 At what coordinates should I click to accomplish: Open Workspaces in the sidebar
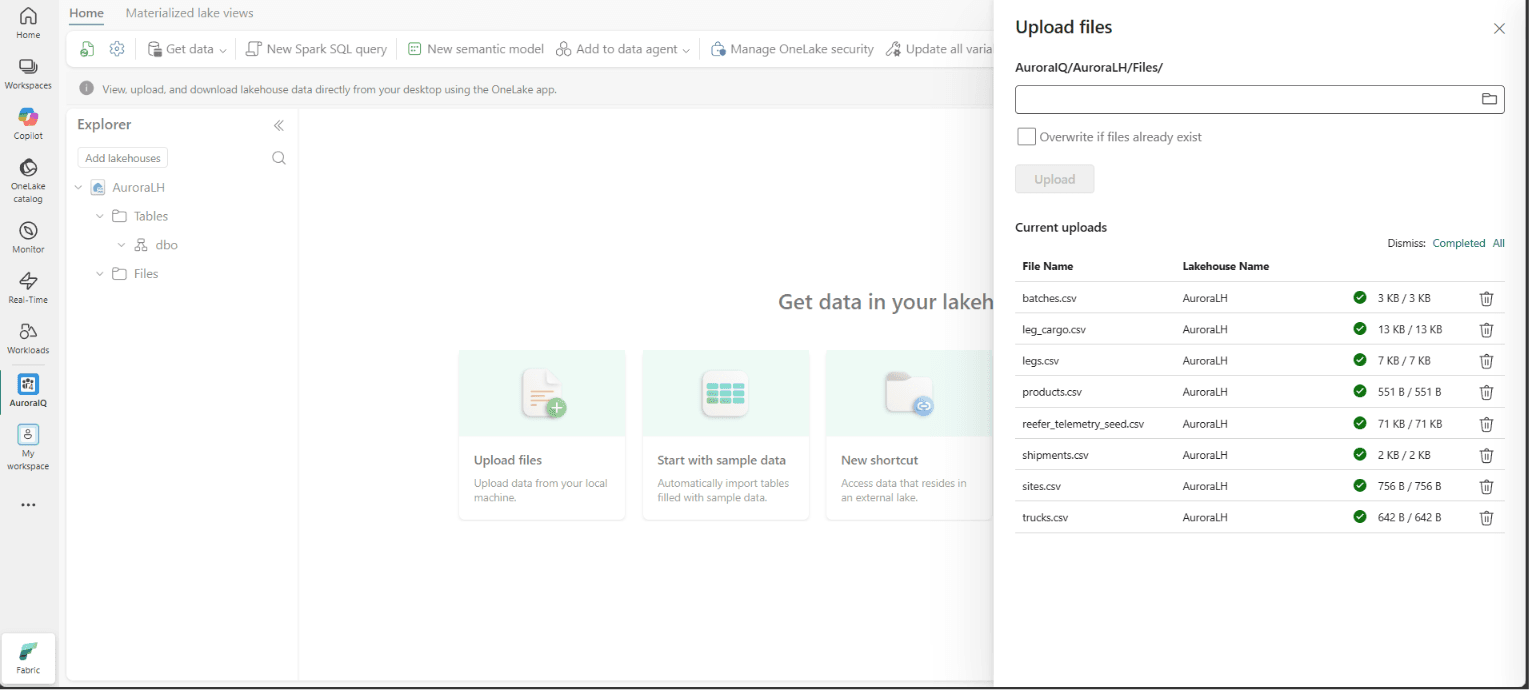pos(28,74)
